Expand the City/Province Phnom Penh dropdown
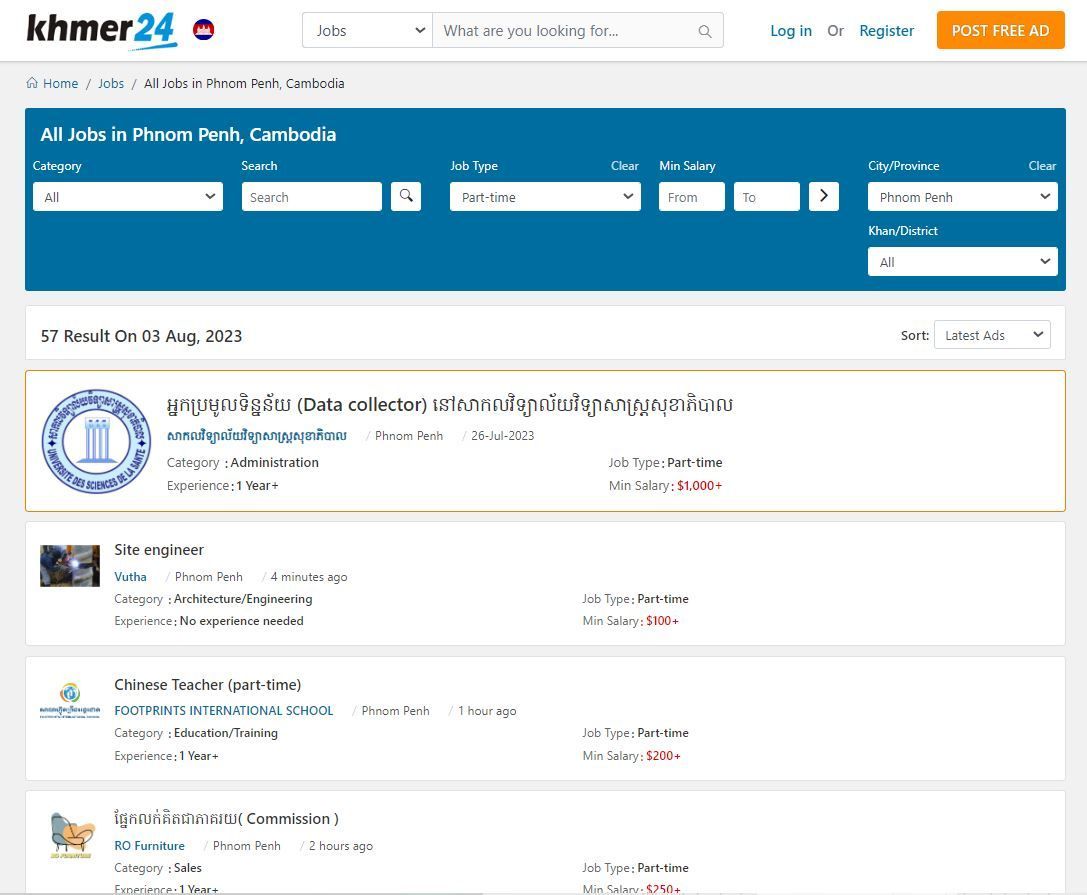1087x895 pixels. tap(962, 197)
